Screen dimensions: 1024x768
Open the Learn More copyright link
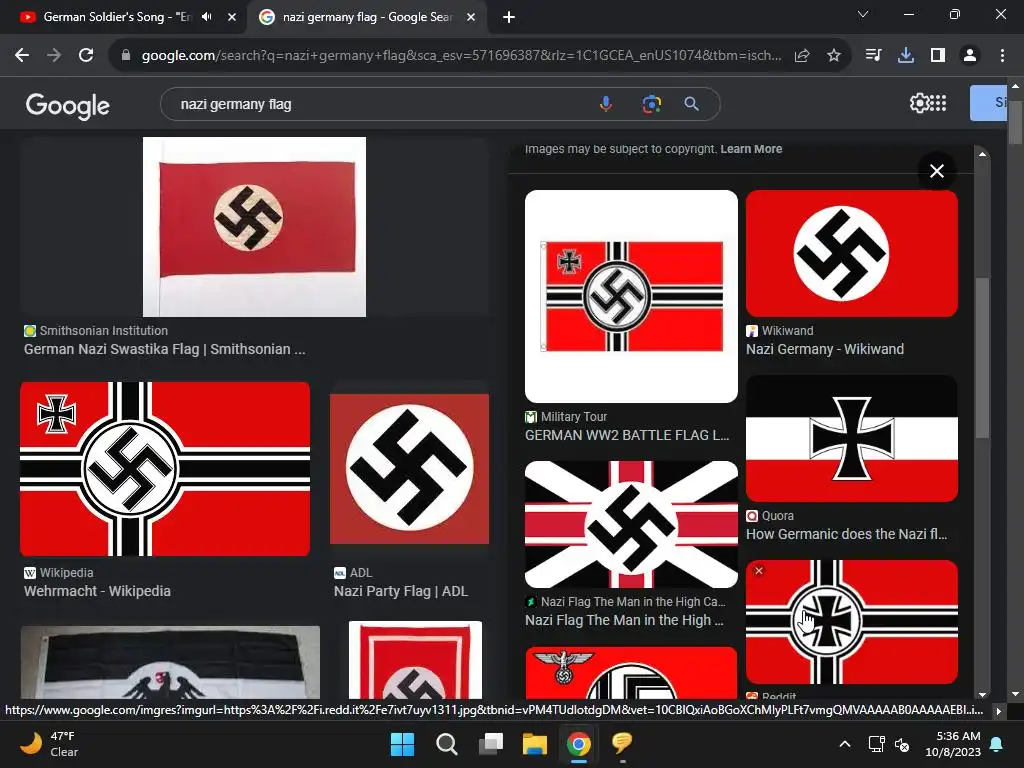point(751,149)
